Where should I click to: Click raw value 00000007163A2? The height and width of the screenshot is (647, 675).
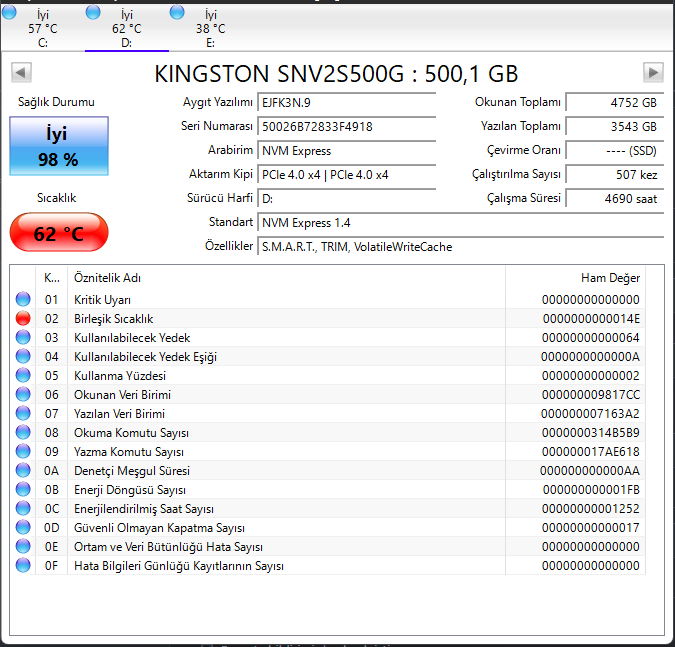click(590, 414)
